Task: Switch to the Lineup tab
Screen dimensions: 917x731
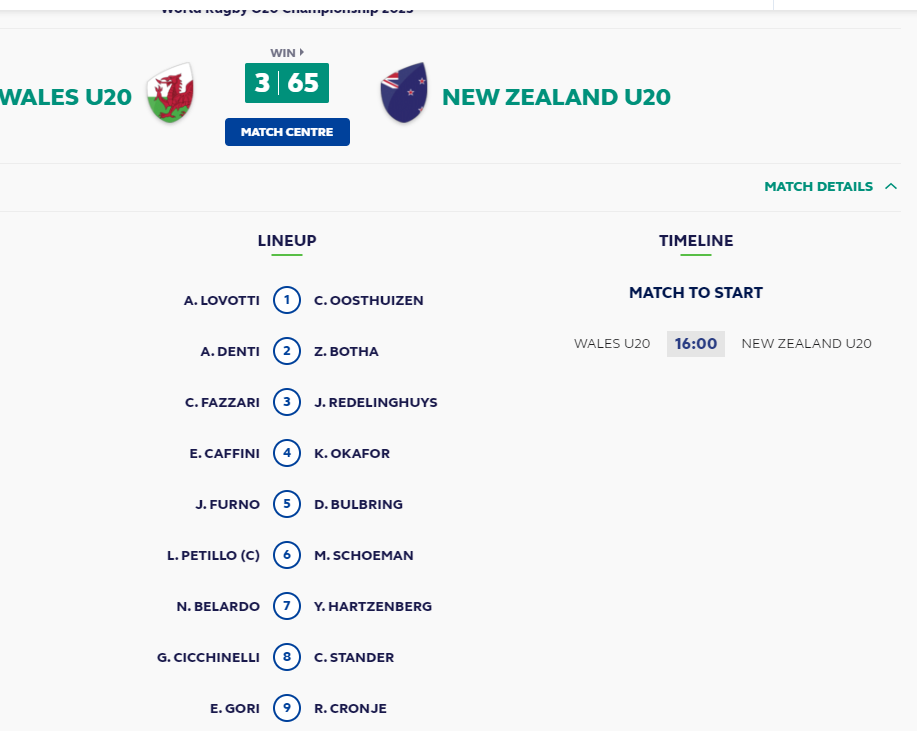Action: tap(287, 241)
